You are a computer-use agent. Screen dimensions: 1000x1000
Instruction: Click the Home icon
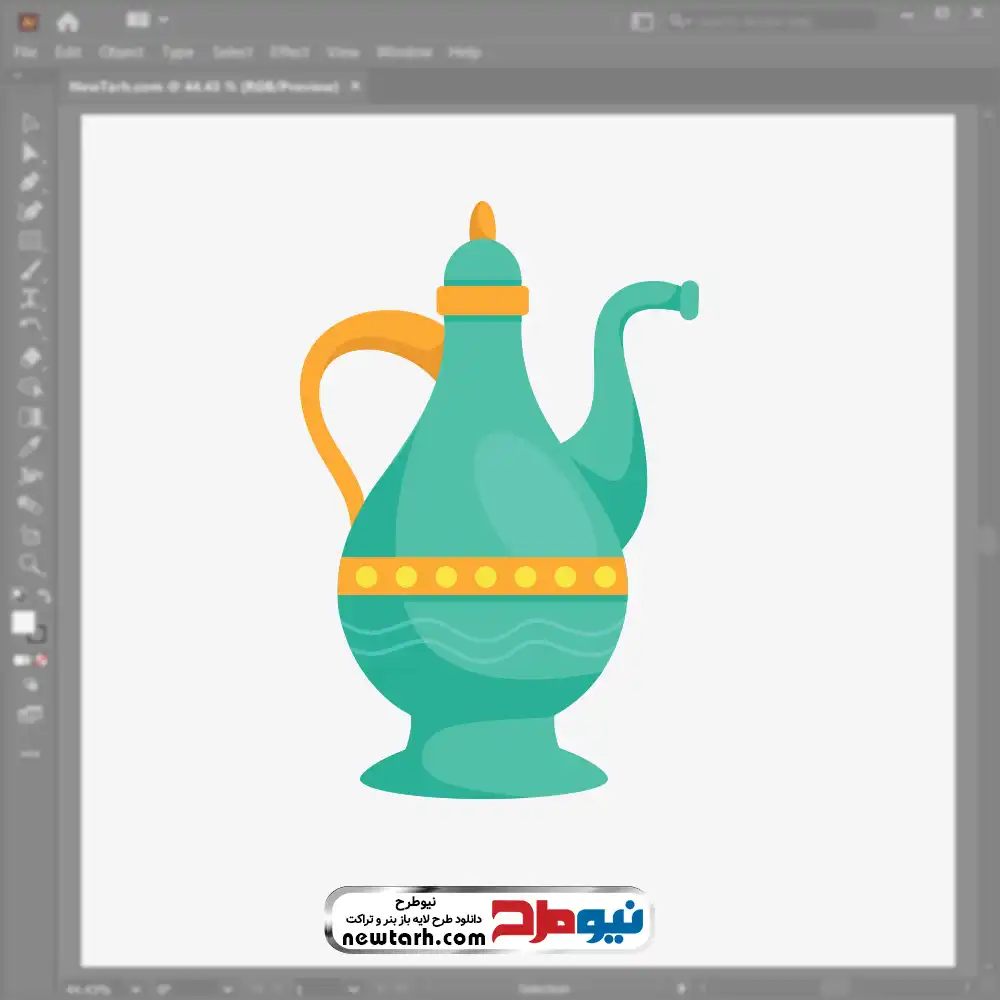[67, 21]
